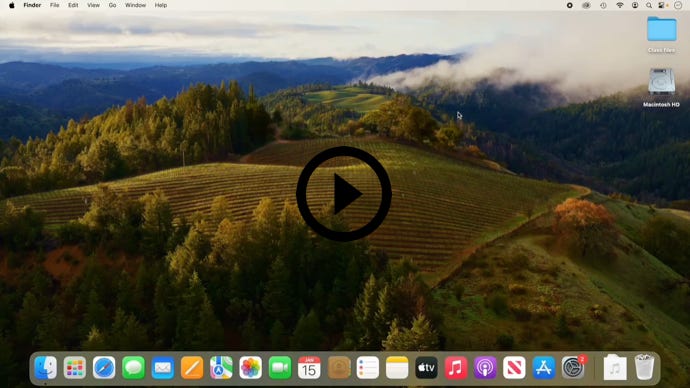Launch the Music app from the Dock
The height and width of the screenshot is (388, 690).
tap(456, 367)
